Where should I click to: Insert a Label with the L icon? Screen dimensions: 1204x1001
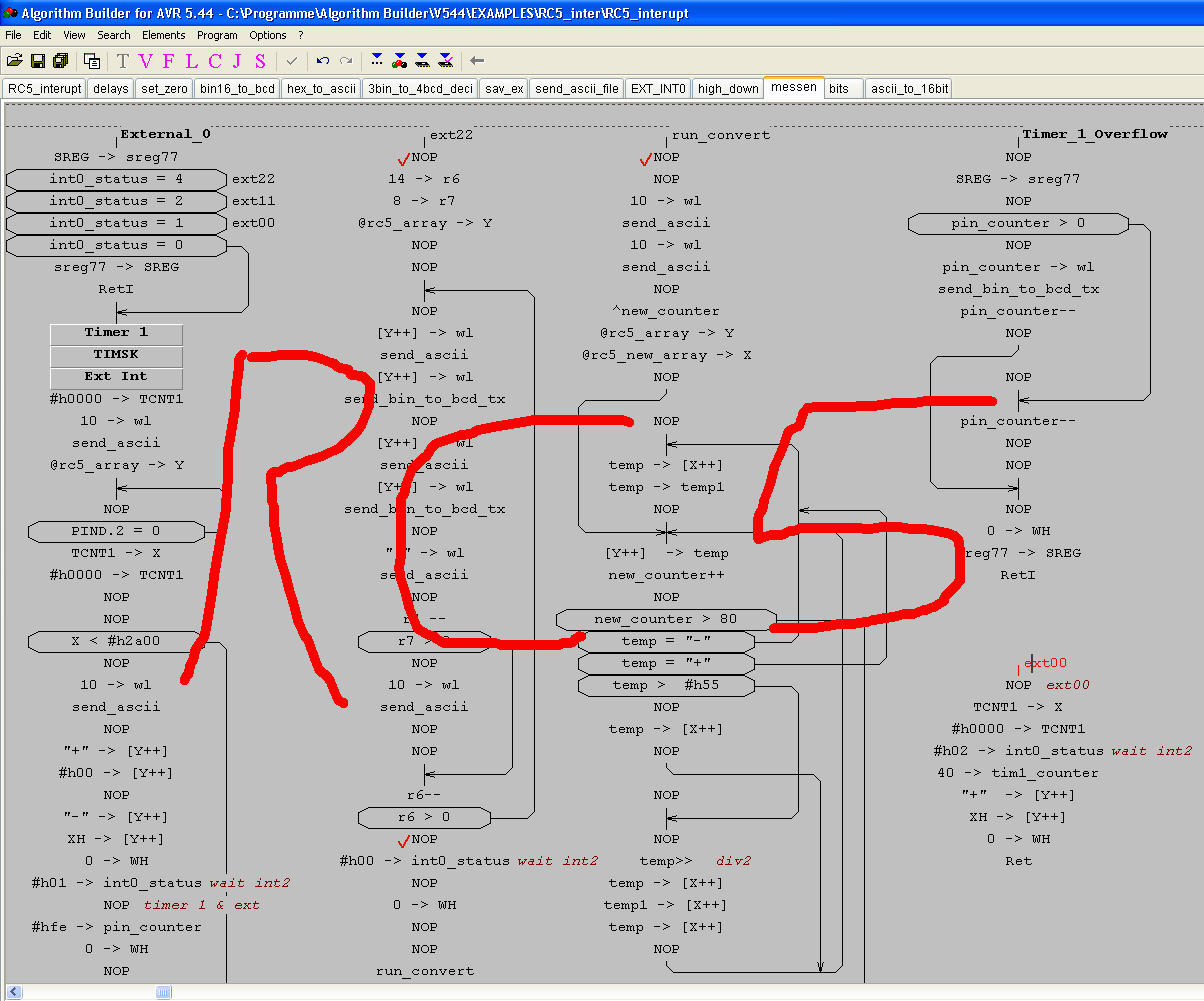point(190,61)
